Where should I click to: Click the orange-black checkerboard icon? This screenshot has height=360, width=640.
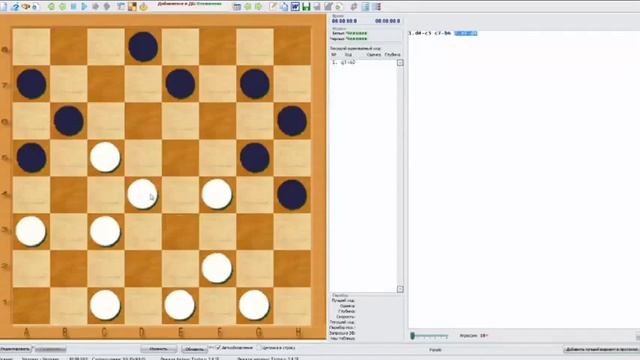point(132,7)
